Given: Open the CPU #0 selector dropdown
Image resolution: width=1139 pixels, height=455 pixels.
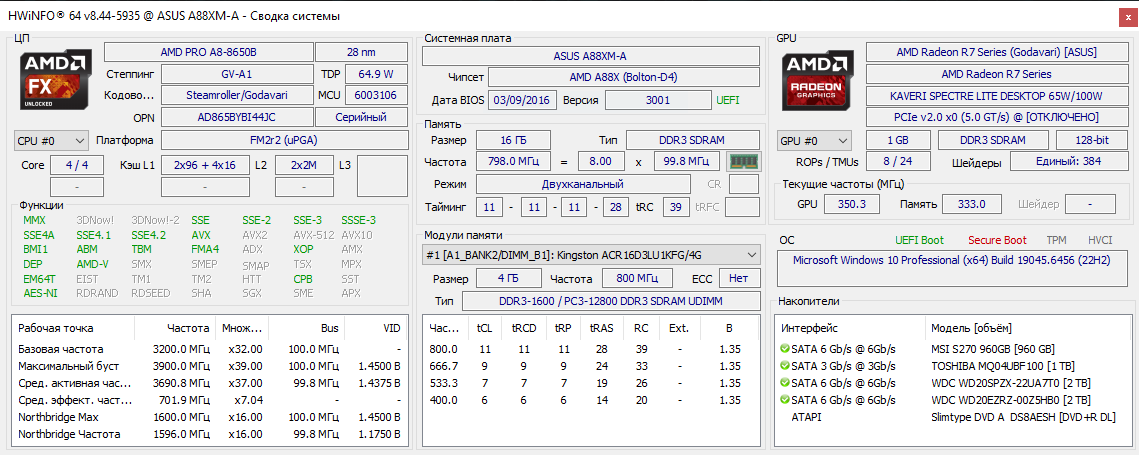Looking at the screenshot, I should (51, 140).
